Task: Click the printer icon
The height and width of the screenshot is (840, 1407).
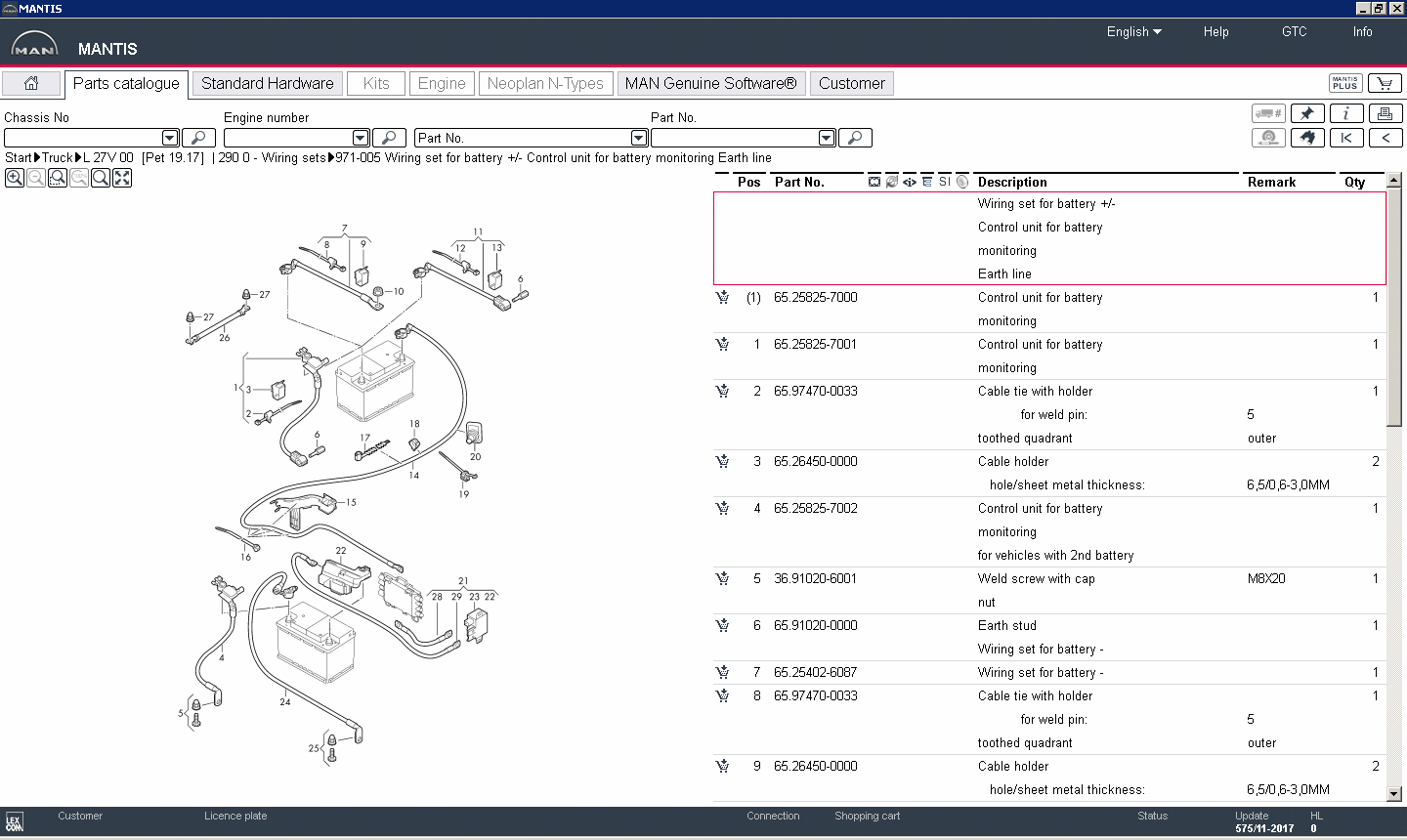Action: [1385, 113]
